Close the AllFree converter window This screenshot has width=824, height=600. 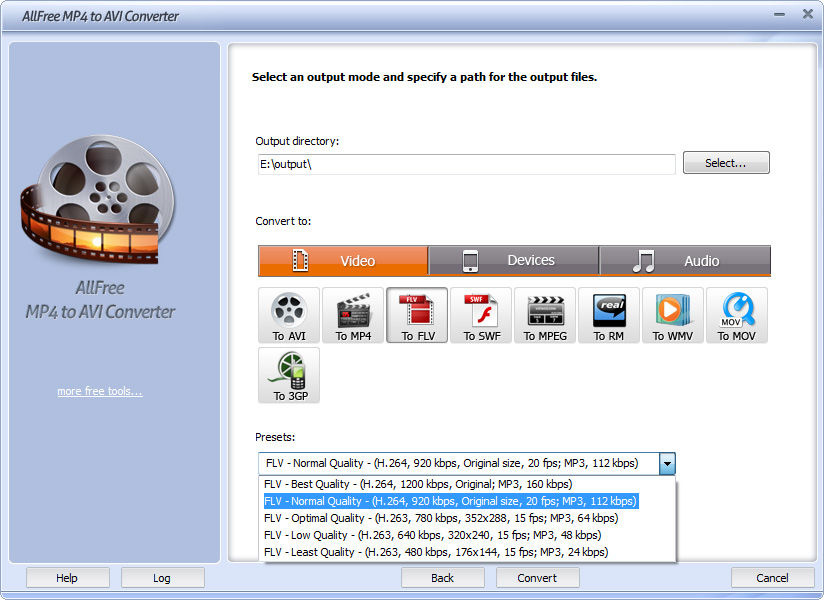[808, 14]
